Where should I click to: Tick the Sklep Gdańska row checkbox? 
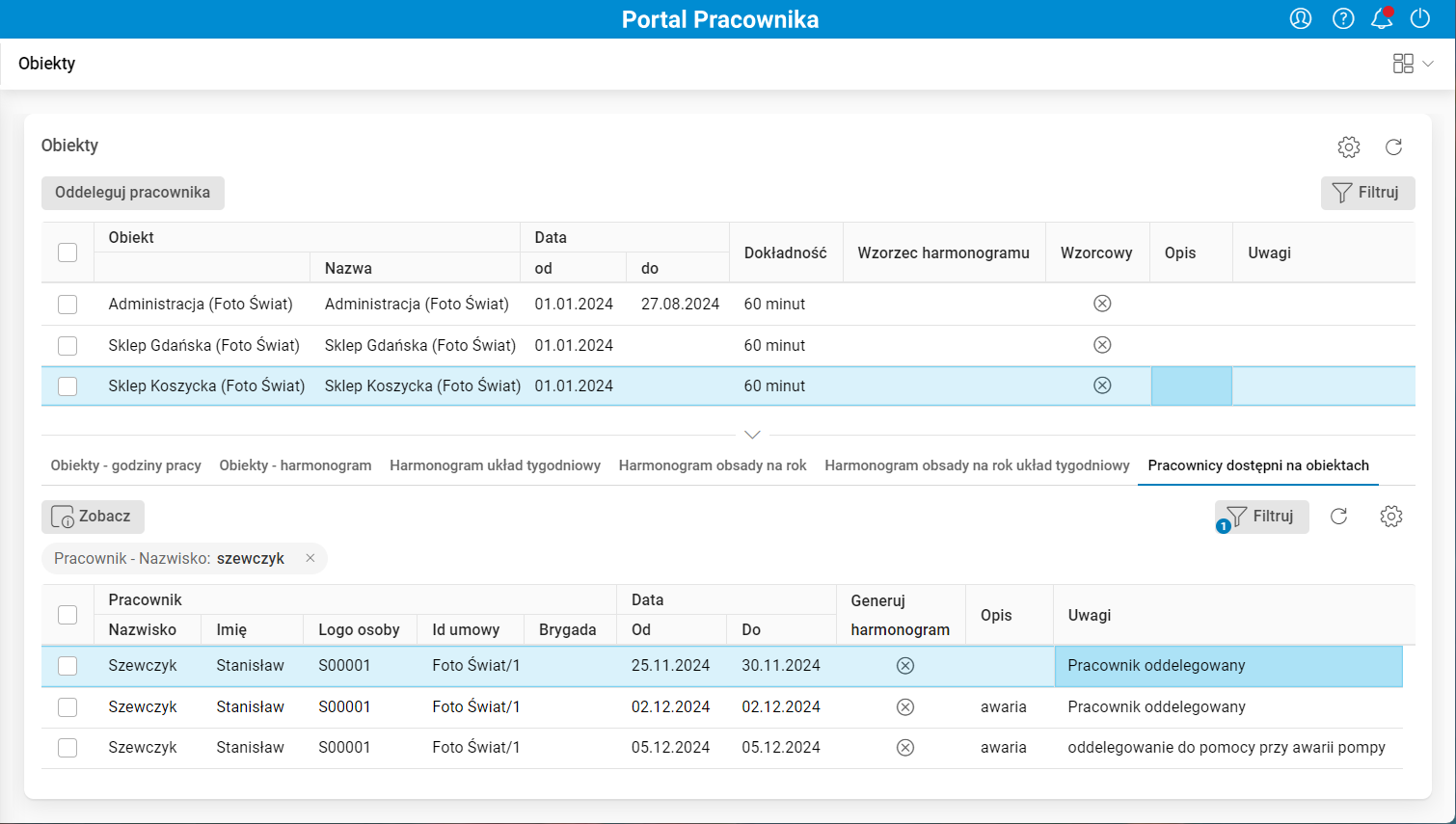[67, 345]
